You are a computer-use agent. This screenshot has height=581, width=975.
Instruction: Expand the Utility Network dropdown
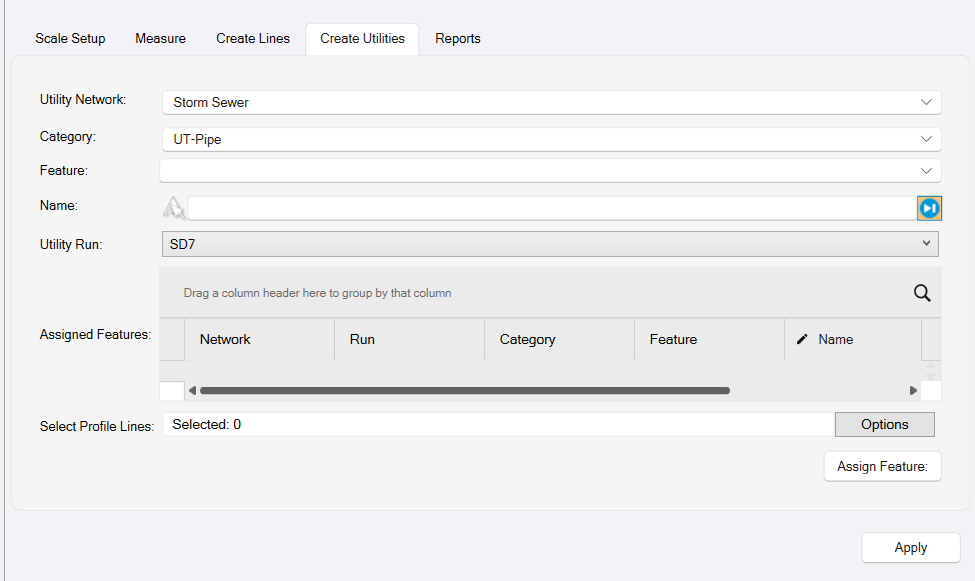pos(925,102)
